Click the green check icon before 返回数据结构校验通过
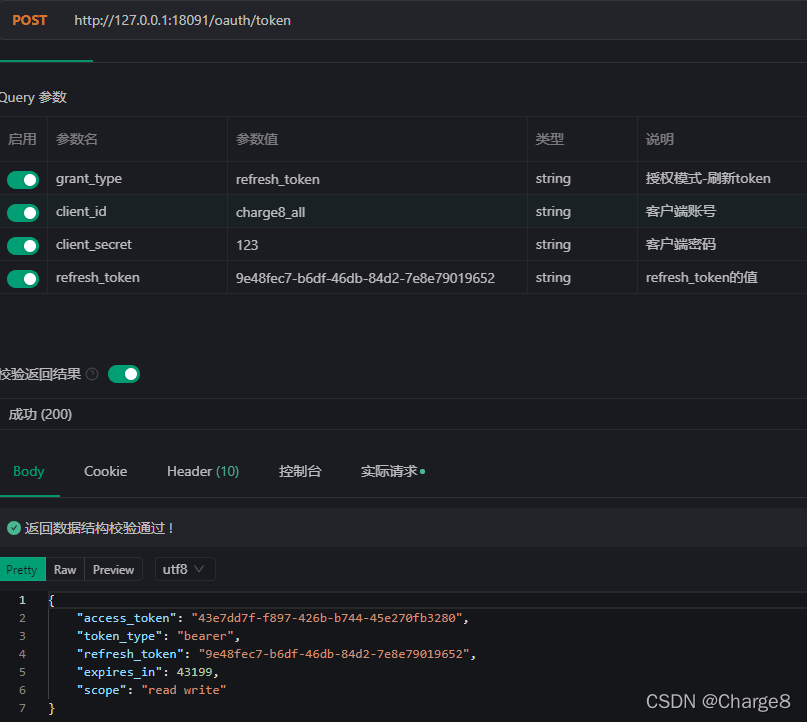The height and width of the screenshot is (722, 807). pyautogui.click(x=13, y=528)
